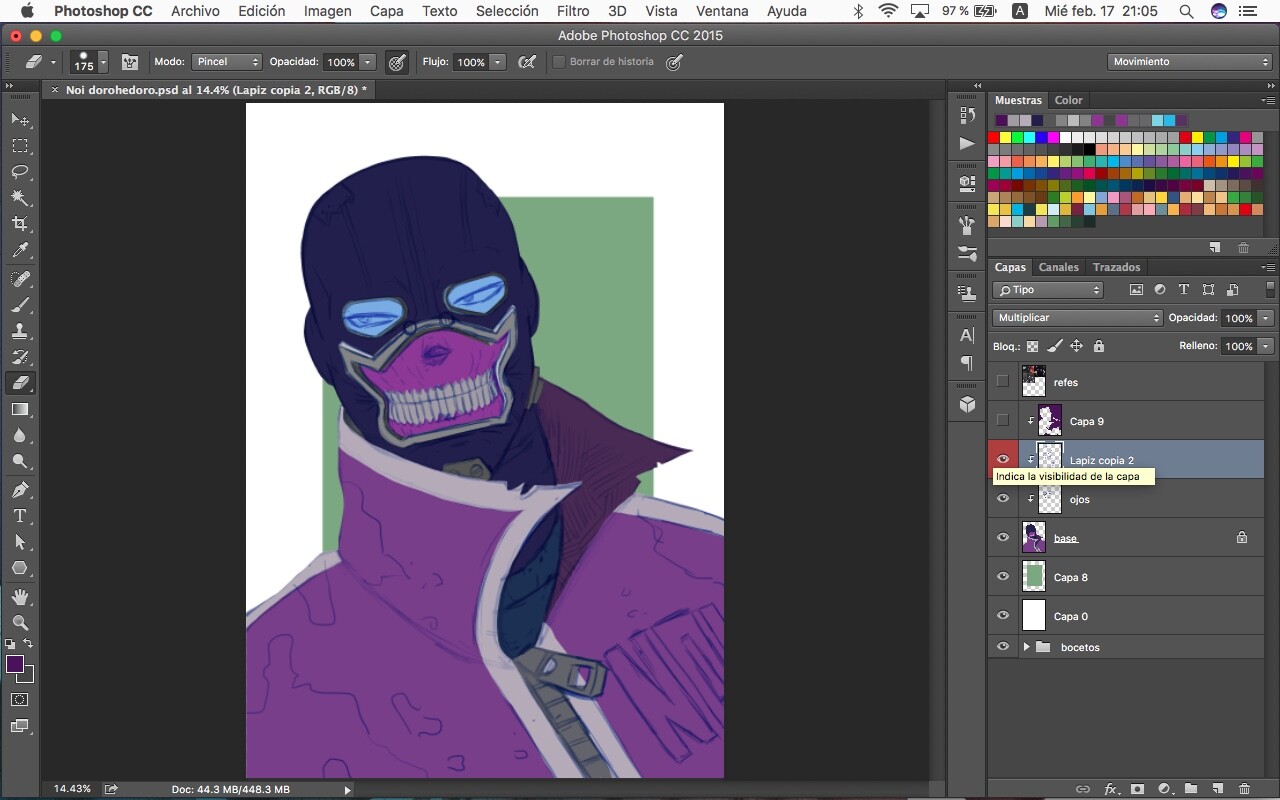Open the Capa menu
Screen dimensions: 1280x800
coord(387,11)
